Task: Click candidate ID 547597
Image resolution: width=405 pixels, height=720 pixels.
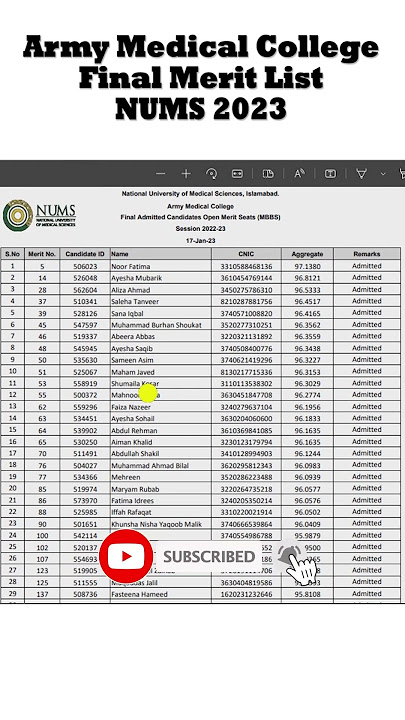Action: pos(85,325)
